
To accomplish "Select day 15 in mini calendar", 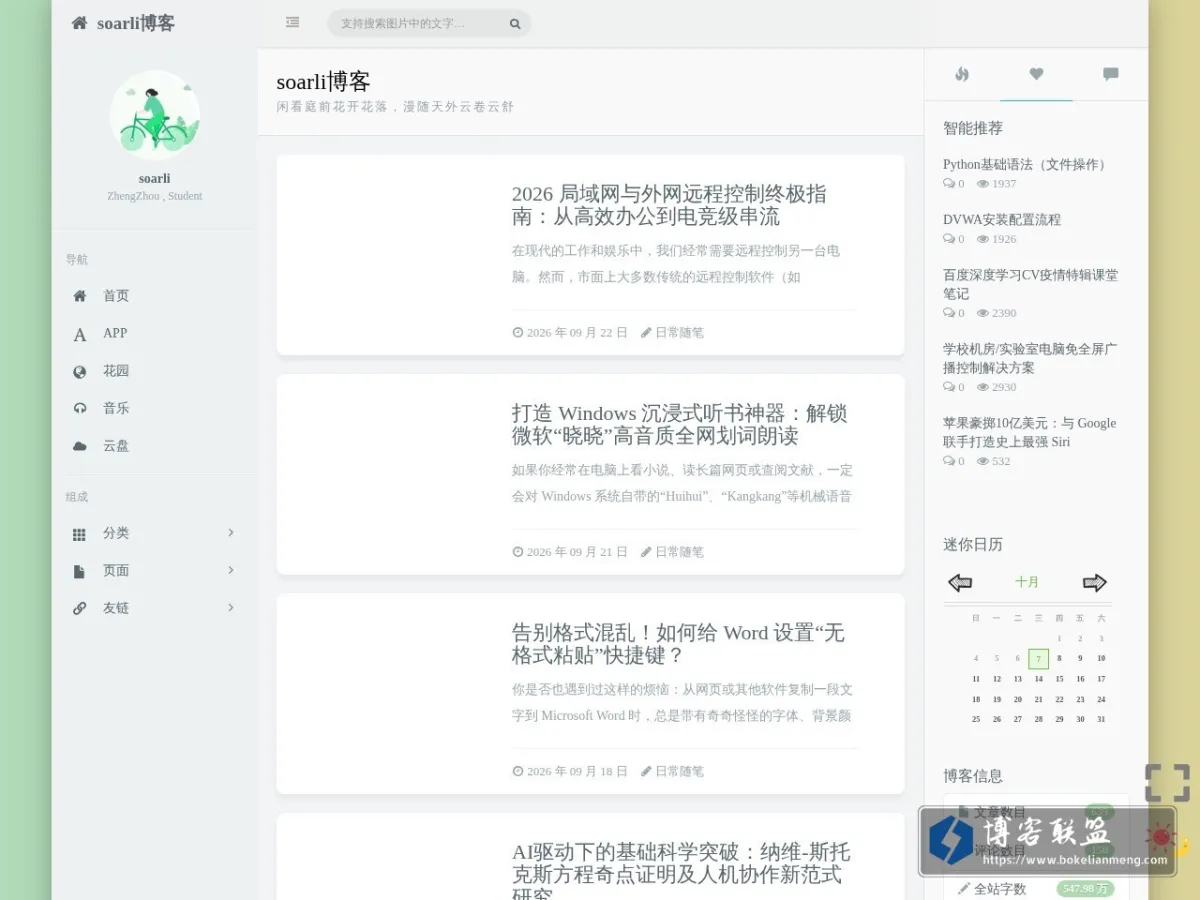I will pos(1060,679).
